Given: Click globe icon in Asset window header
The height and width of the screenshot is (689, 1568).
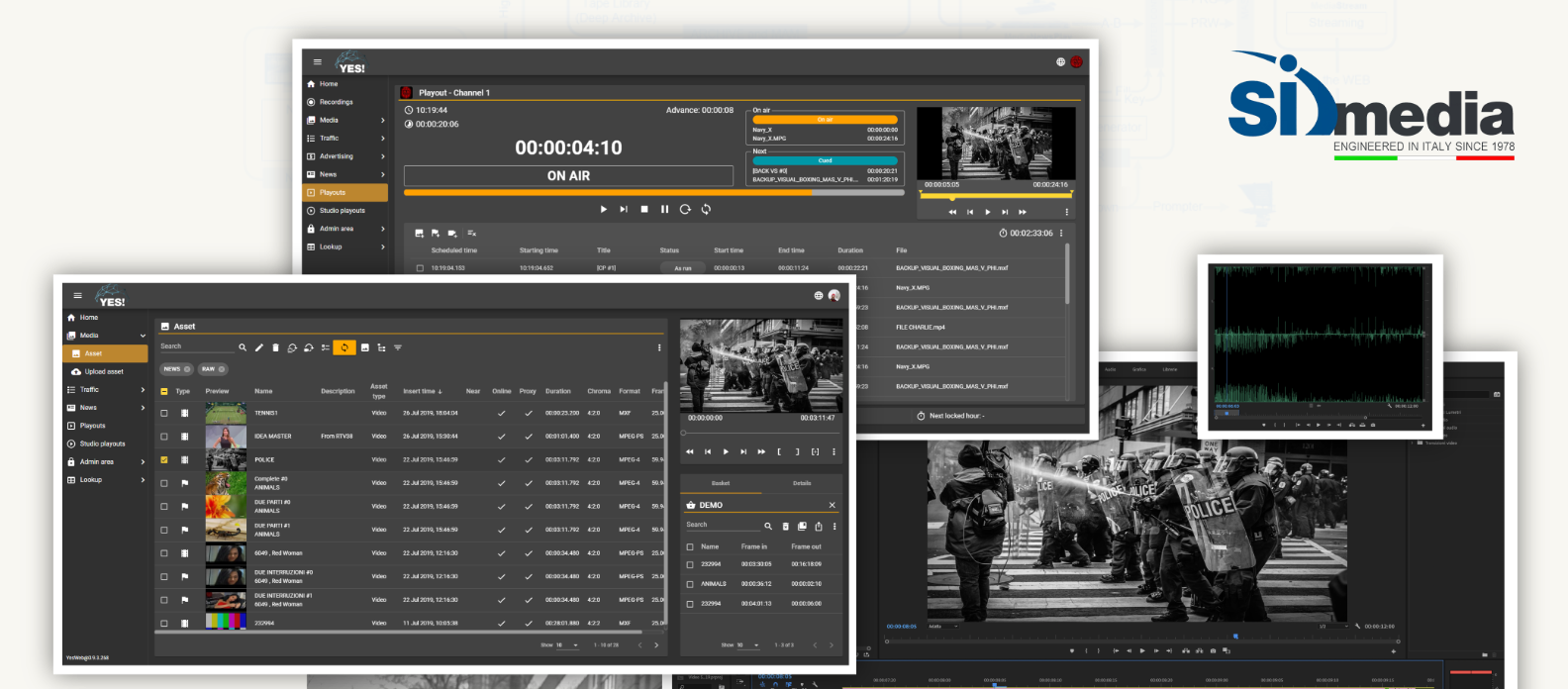Looking at the screenshot, I should coord(819,295).
